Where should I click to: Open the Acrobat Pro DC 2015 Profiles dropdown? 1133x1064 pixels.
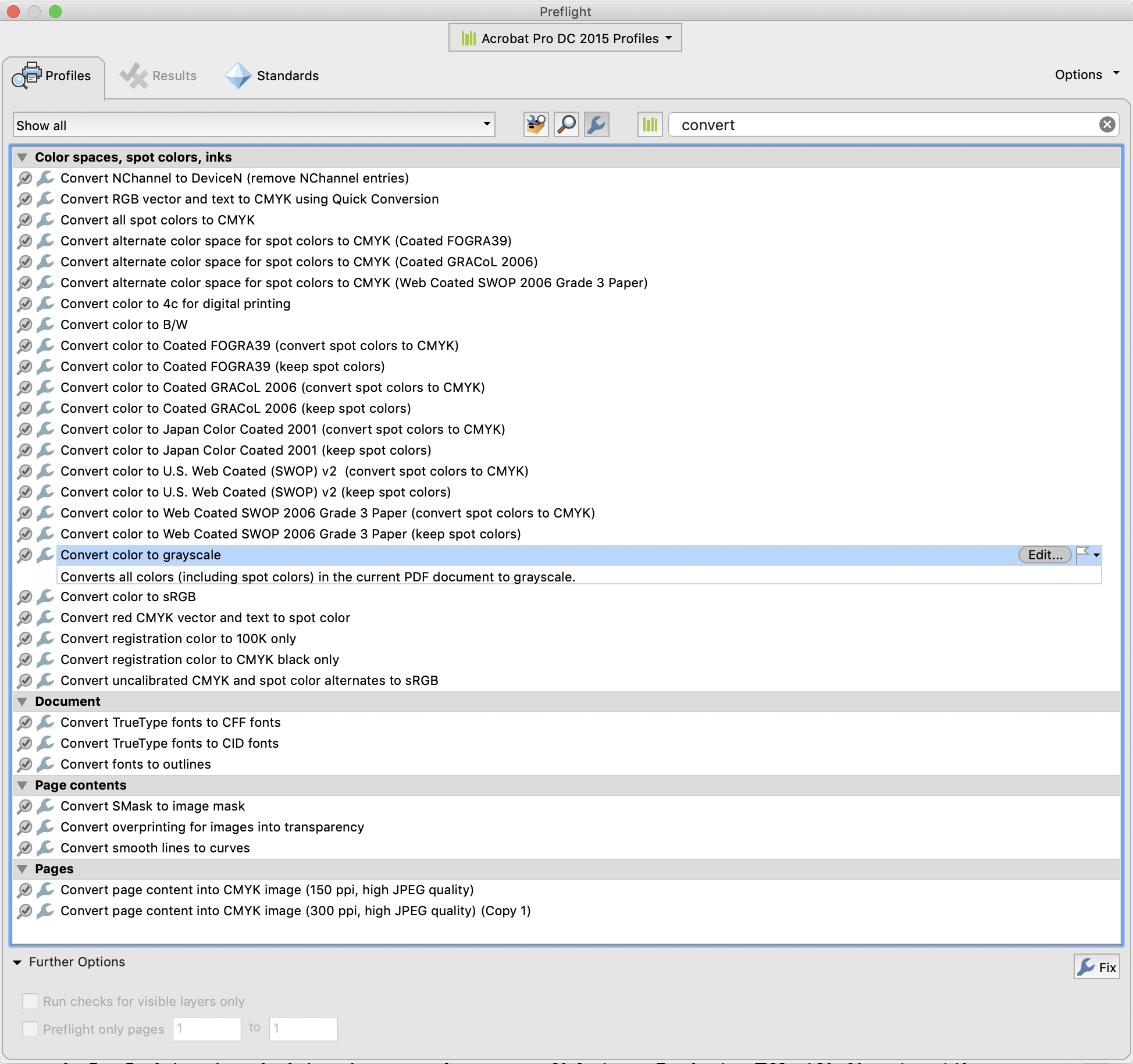point(564,37)
